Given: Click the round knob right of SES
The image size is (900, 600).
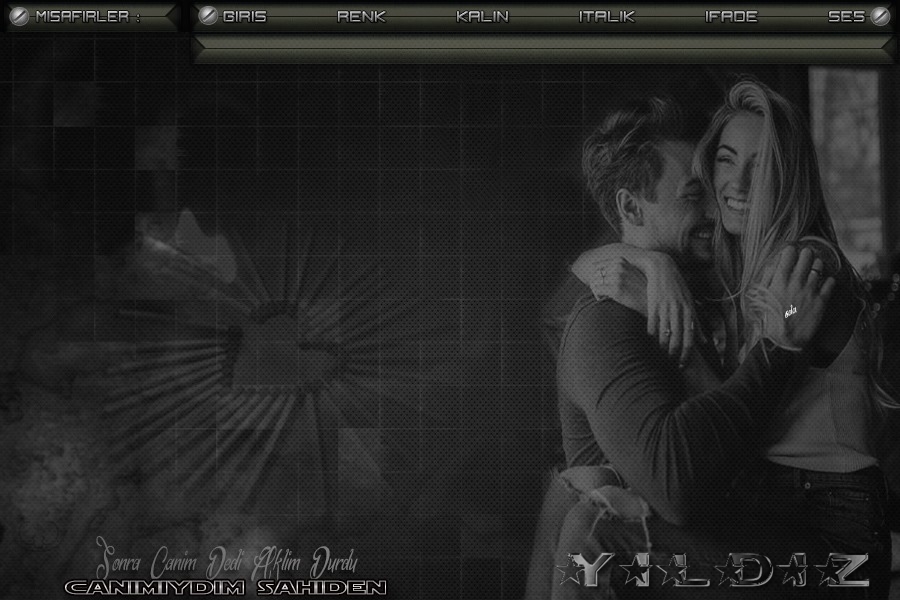Looking at the screenshot, I should click(x=880, y=17).
